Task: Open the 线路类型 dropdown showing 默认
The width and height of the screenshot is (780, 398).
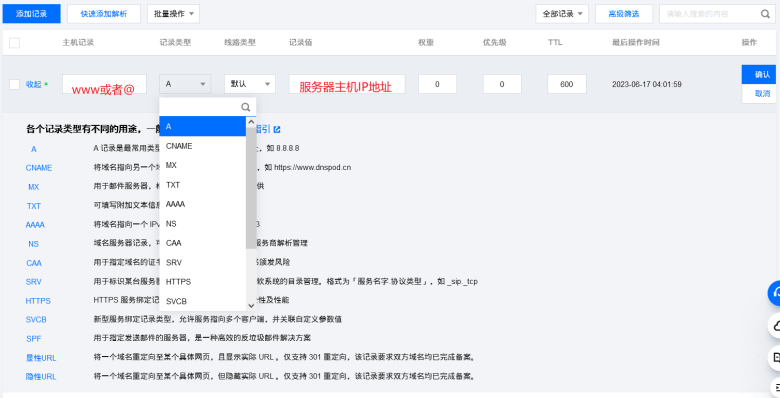Action: click(x=250, y=84)
